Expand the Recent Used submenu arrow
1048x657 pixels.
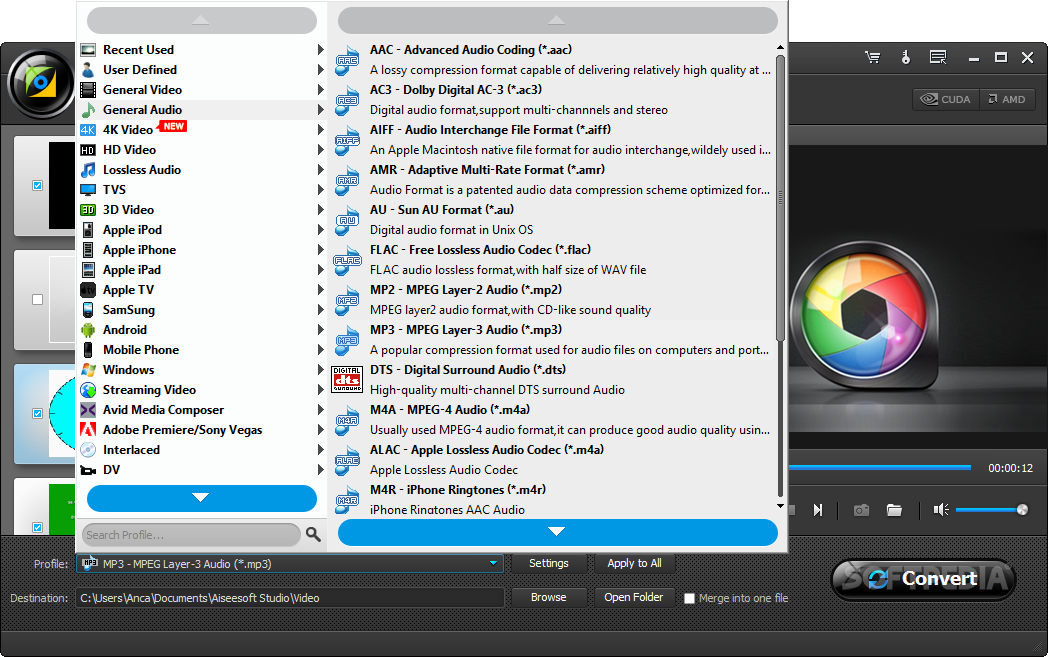click(x=321, y=49)
